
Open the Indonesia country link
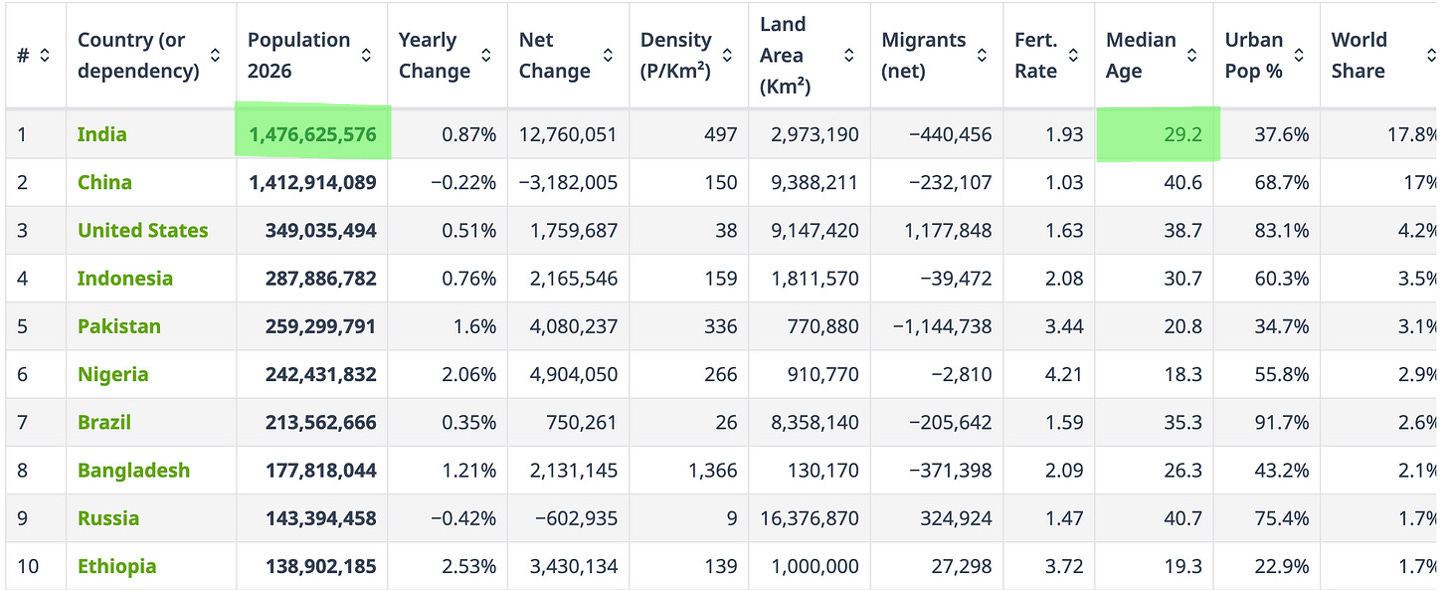click(125, 278)
